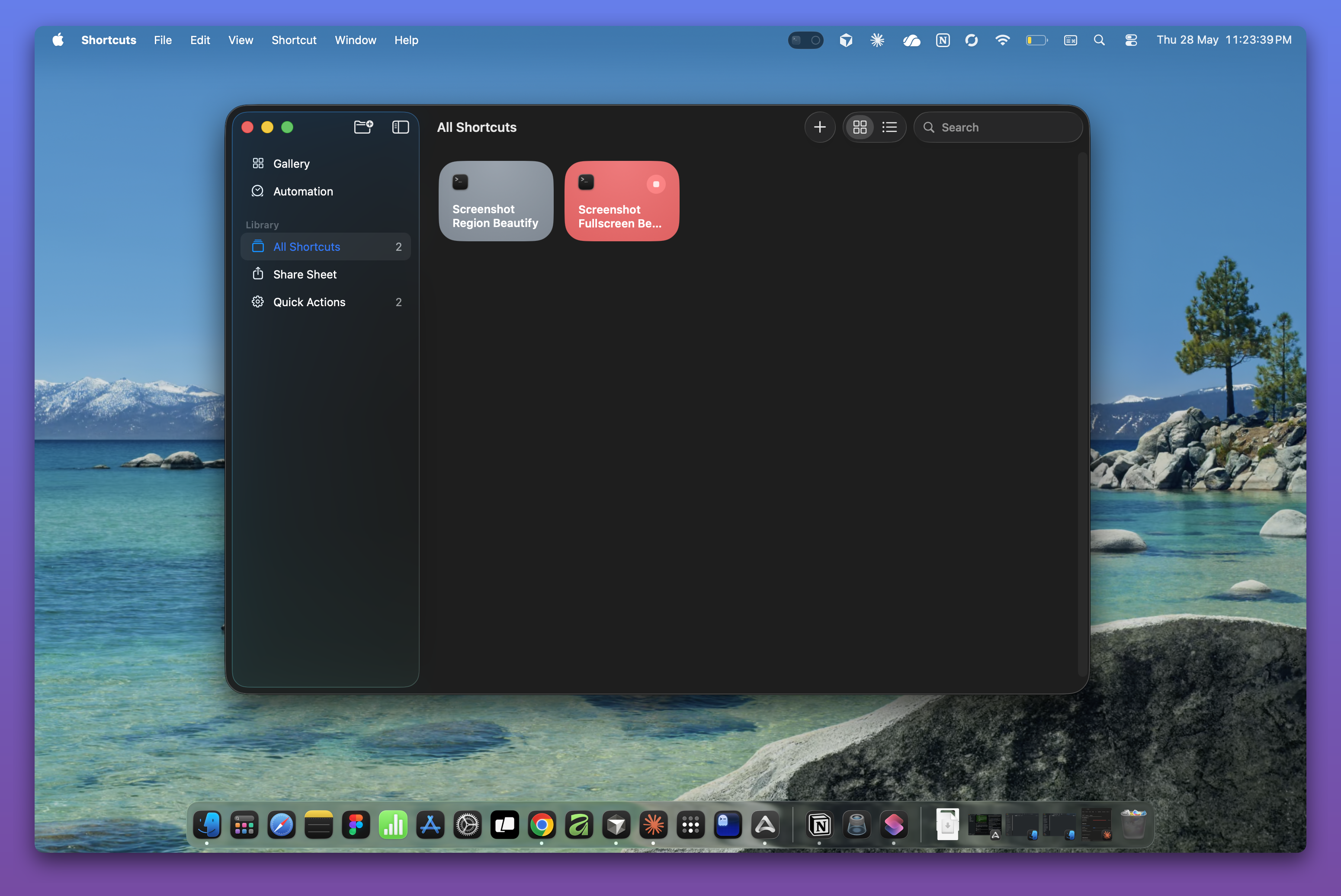Click the Shortcuts window scrollbar

(1081, 414)
